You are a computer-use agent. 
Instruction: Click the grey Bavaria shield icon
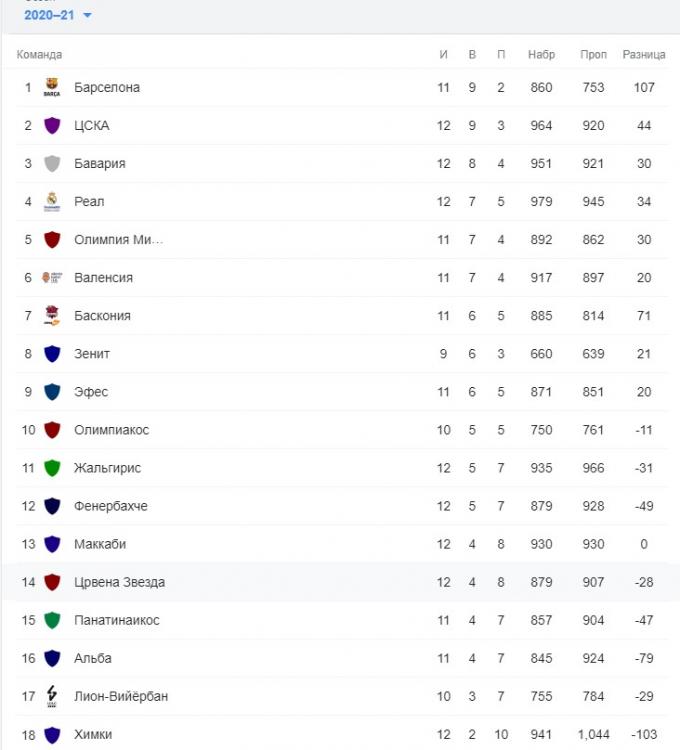tap(52, 163)
